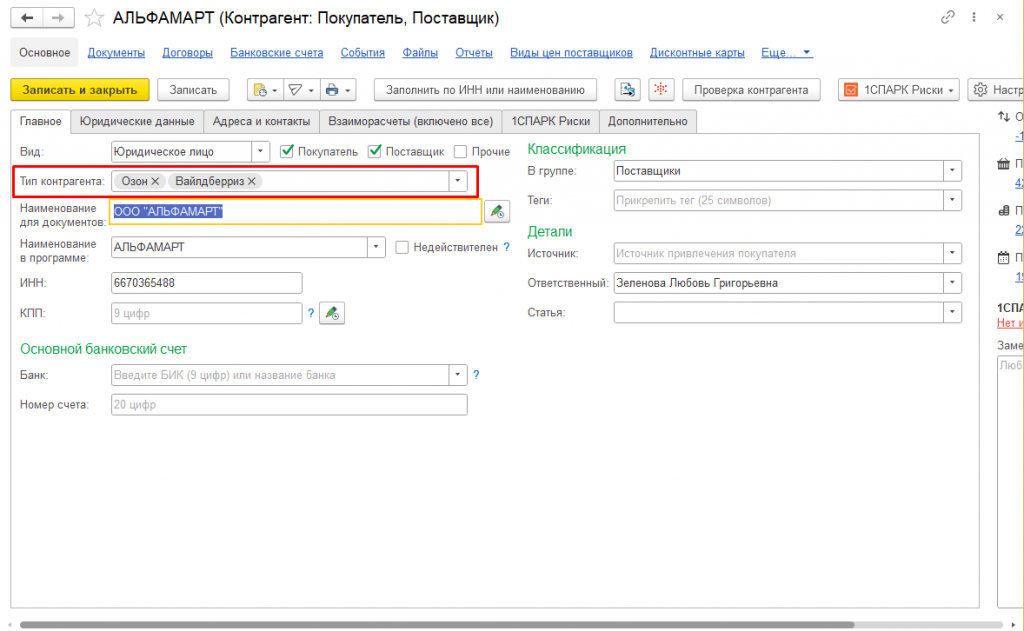Switch to the Юридические данные tab

(x=137, y=121)
